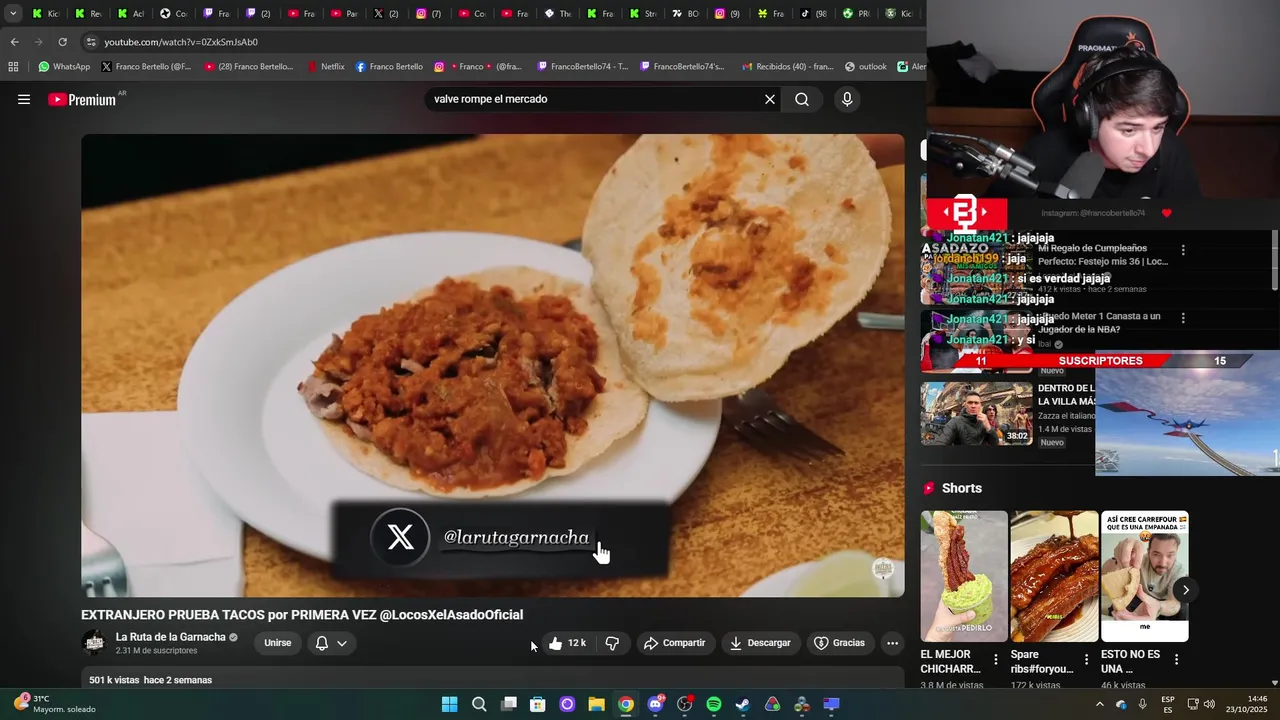The width and height of the screenshot is (1280, 720).
Task: Toggle microphone icon in system tray
Action: pos(1142,704)
